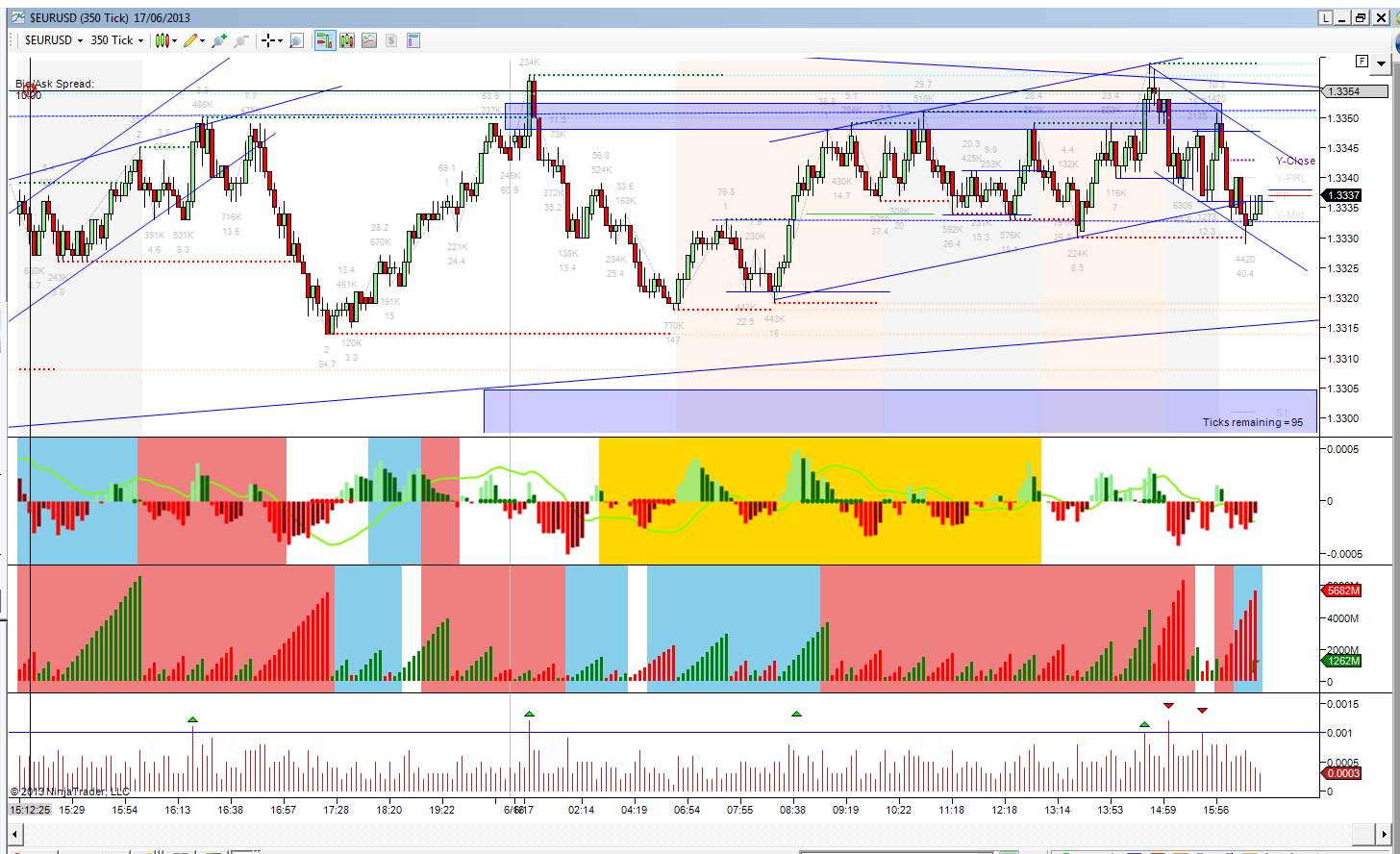Click the Y-Close label on chart
The height and width of the screenshot is (854, 1400).
1295,161
